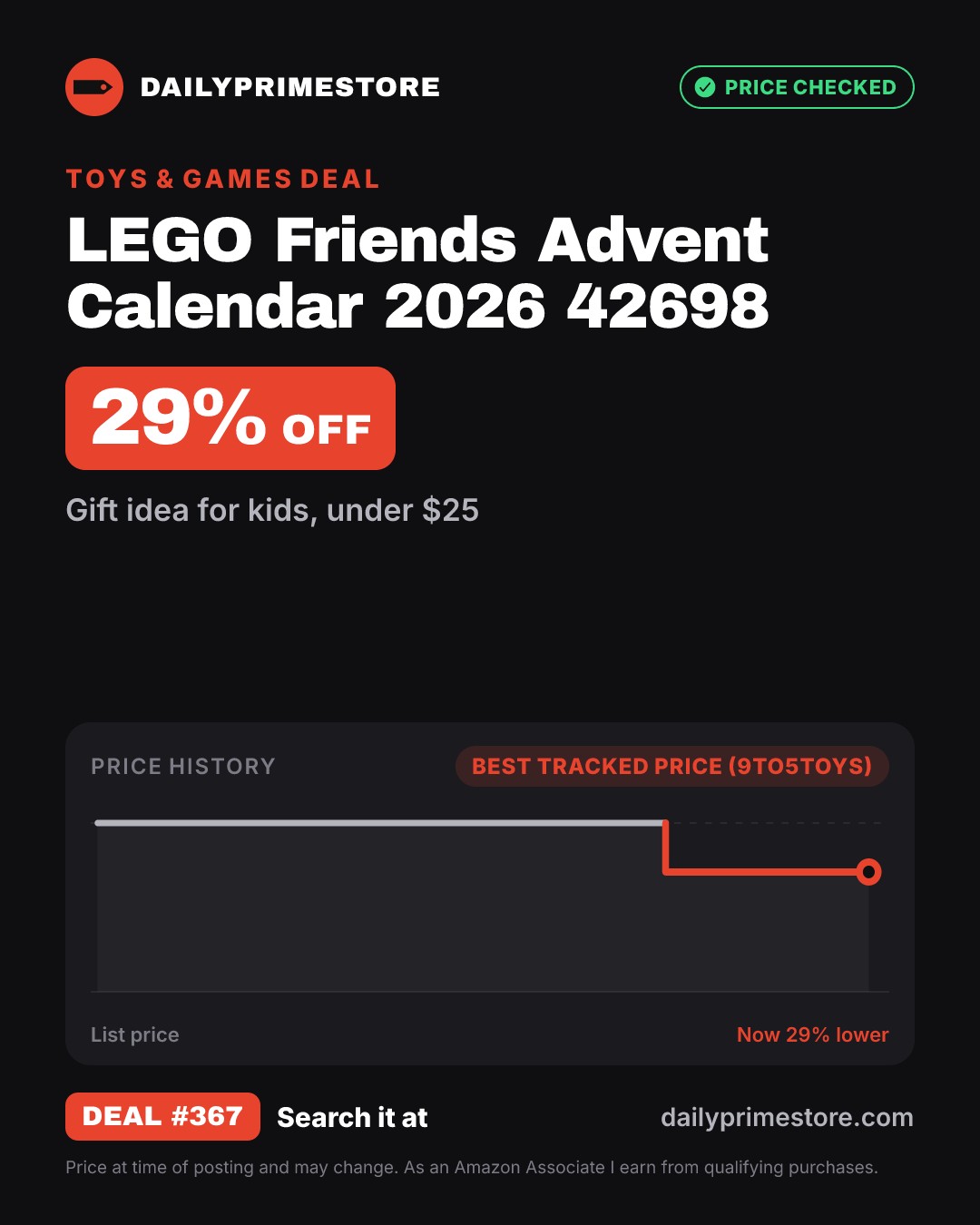Click the gray list price line in chart
The width and height of the screenshot is (980, 1225).
coord(379,823)
